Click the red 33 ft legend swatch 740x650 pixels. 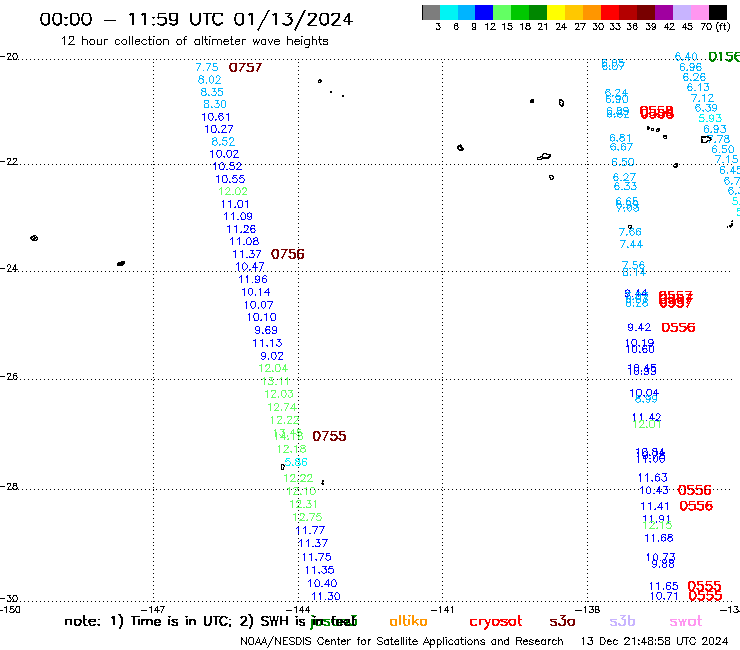coord(610,12)
